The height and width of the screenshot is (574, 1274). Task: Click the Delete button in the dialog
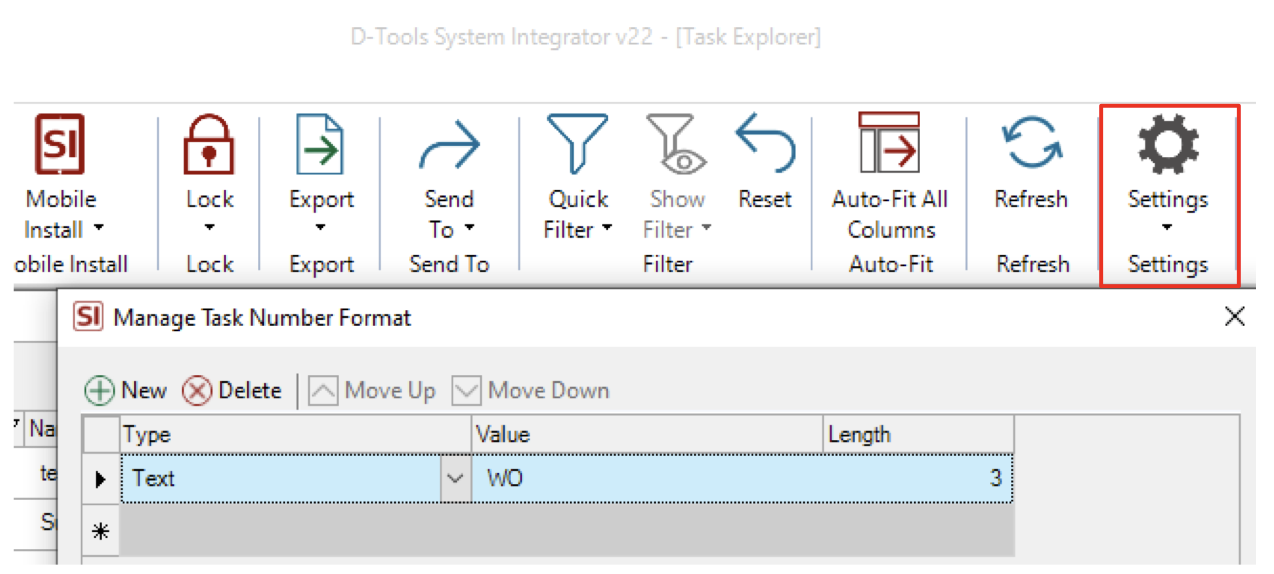pyautogui.click(x=232, y=390)
